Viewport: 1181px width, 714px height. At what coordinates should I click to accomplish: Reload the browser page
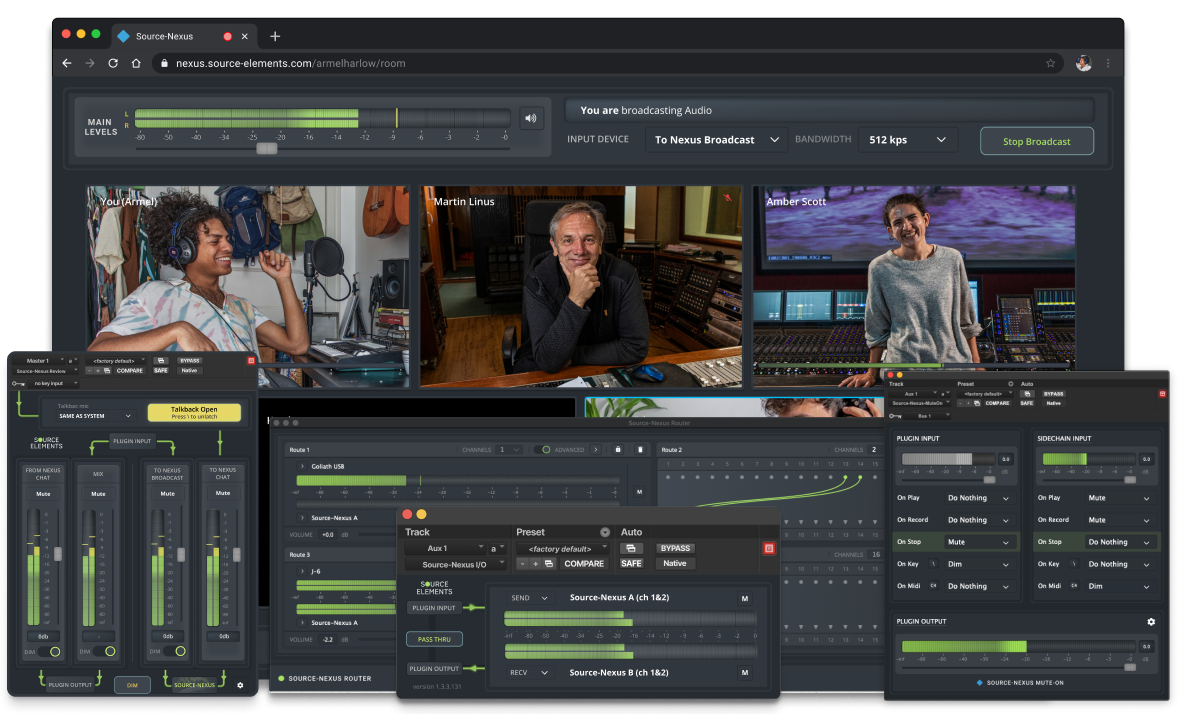point(113,63)
